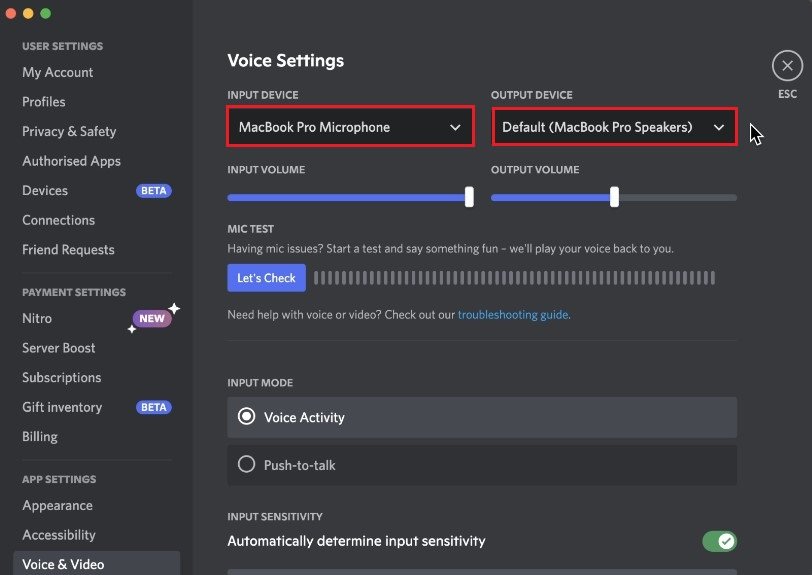Click the Let's Check mic test button
Screen dimensions: 812x575
(x=266, y=278)
